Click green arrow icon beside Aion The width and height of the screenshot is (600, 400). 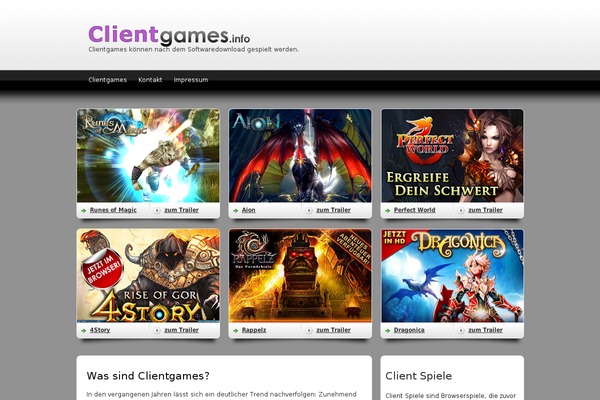pyautogui.click(x=235, y=211)
